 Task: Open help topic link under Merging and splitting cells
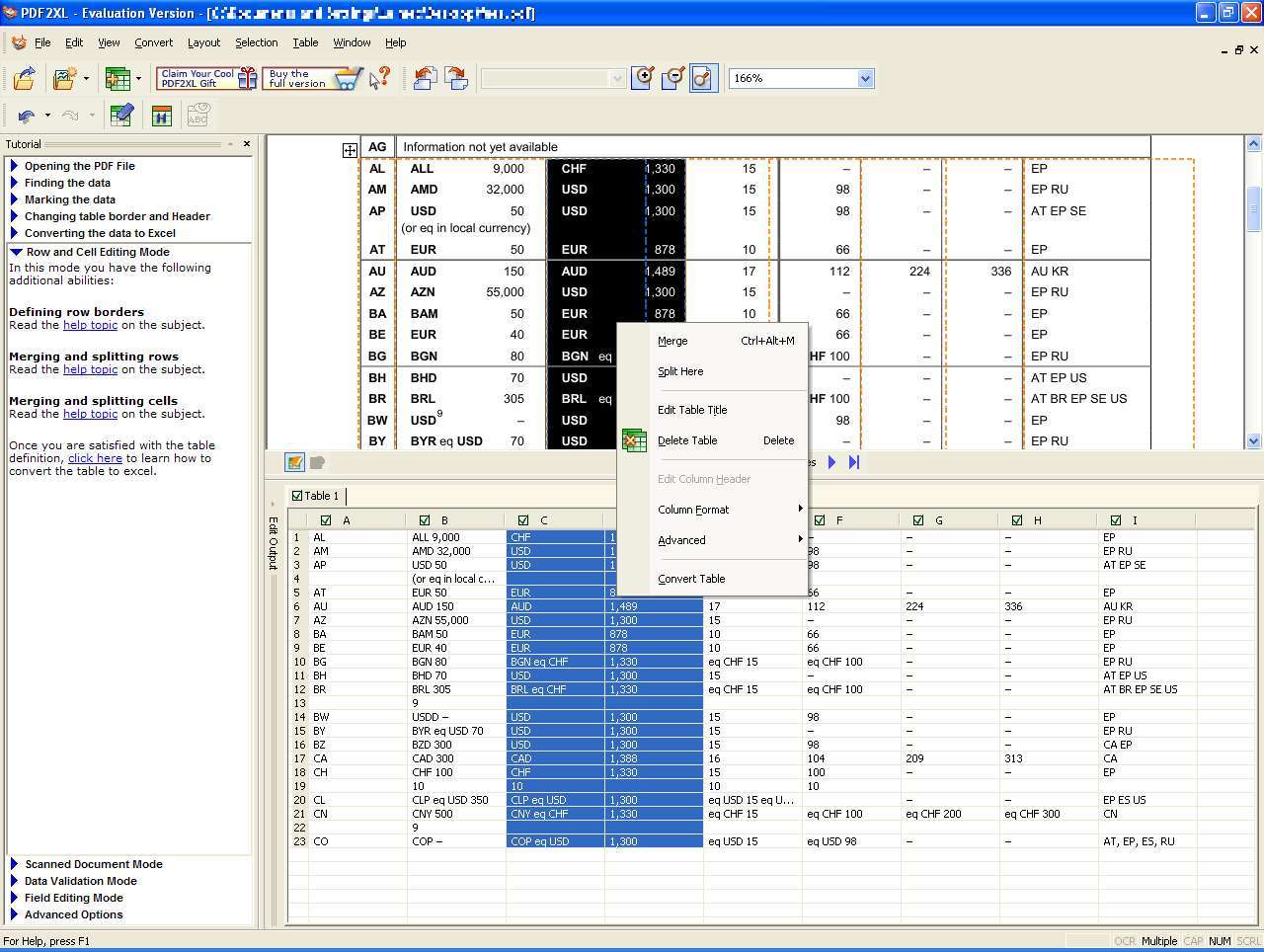point(90,414)
